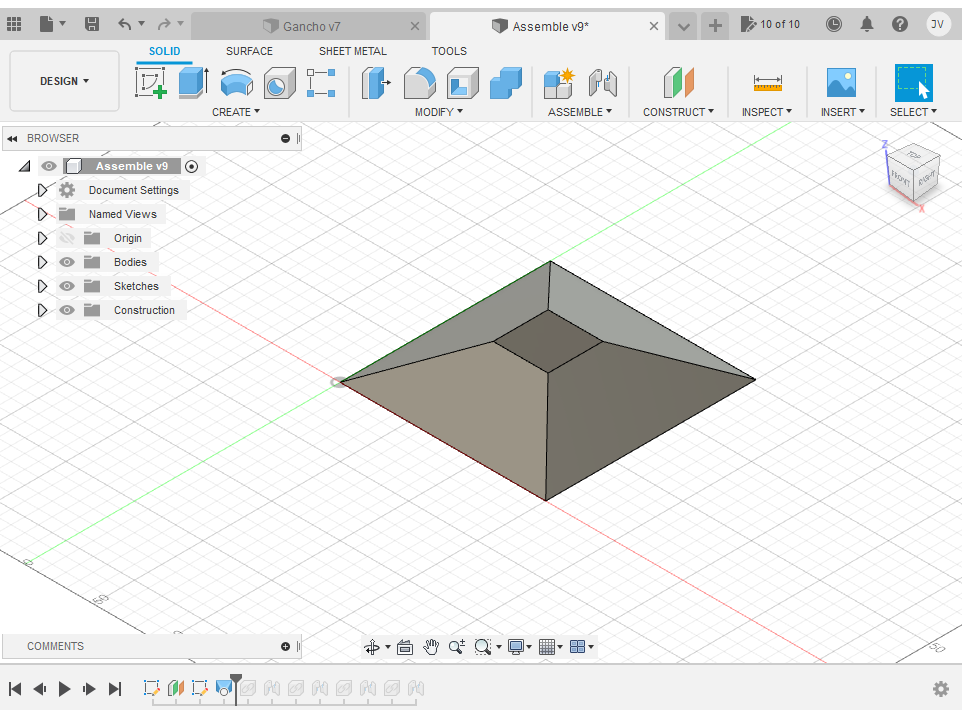This screenshot has width=962, height=710.
Task: Expand the Origin node
Action: coord(42,238)
